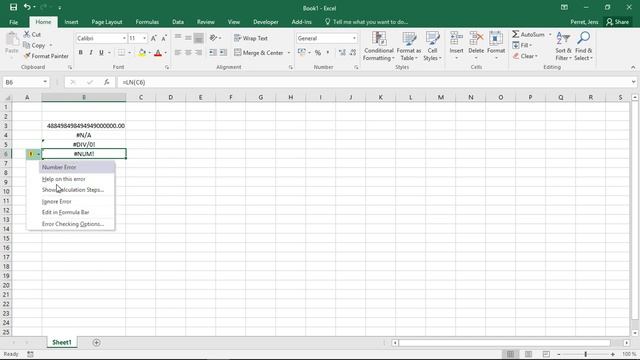Viewport: 640px width, 360px height.
Task: Apply comma style
Action: click(x=328, y=53)
